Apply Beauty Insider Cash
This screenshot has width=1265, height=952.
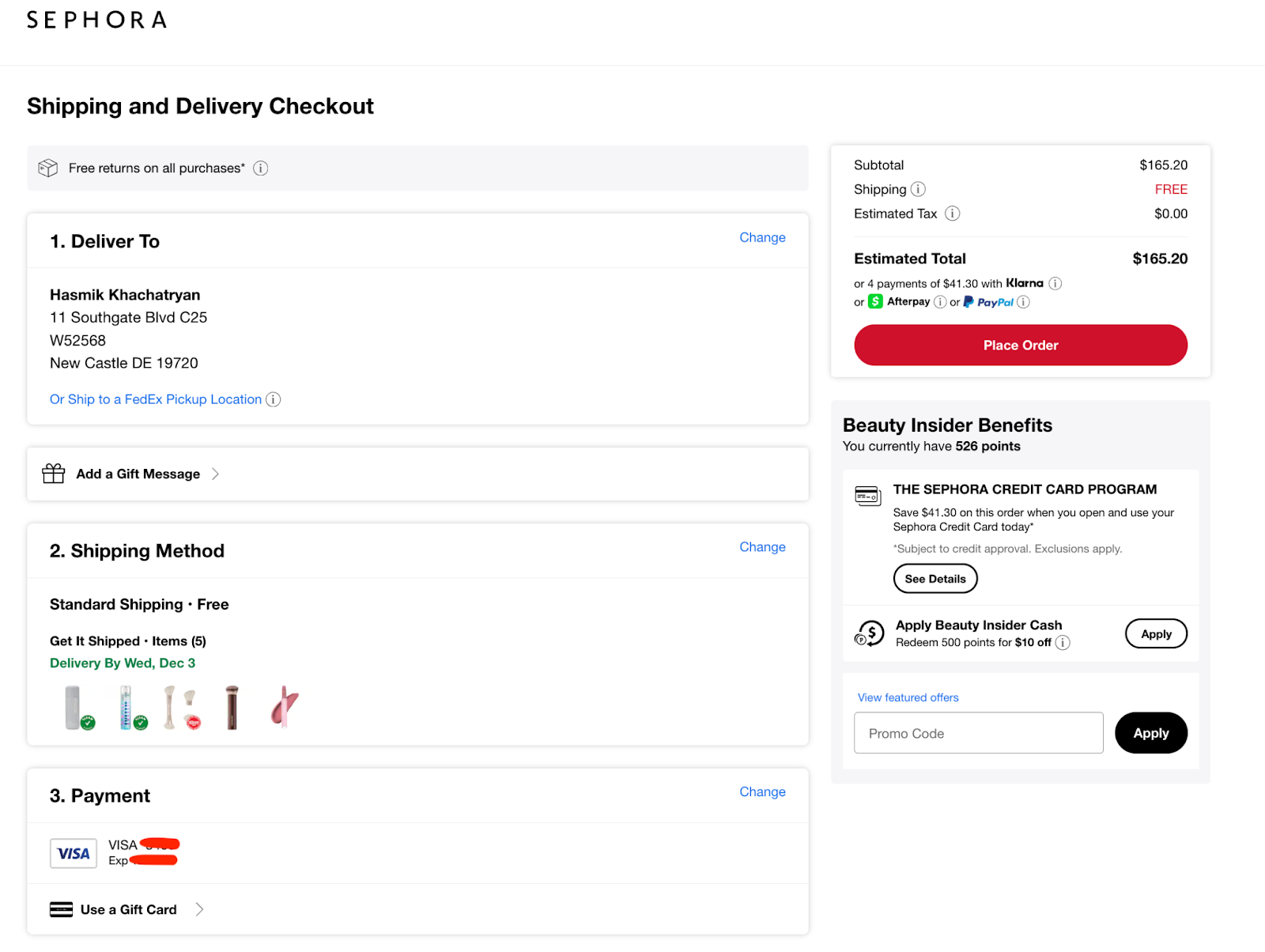click(x=1156, y=633)
